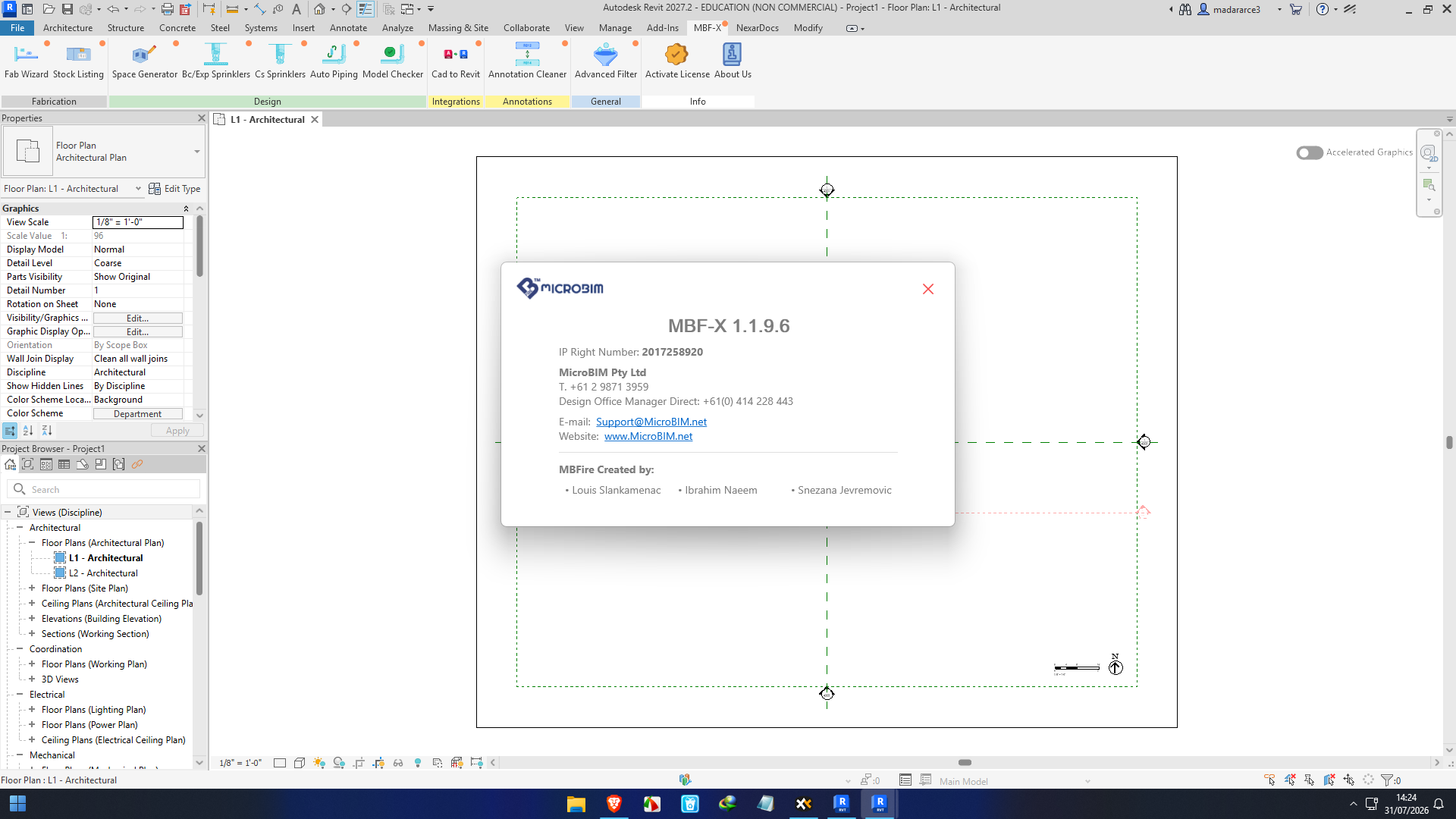Click the Support@MicroBIM.net email link
1456x819 pixels.
651,422
